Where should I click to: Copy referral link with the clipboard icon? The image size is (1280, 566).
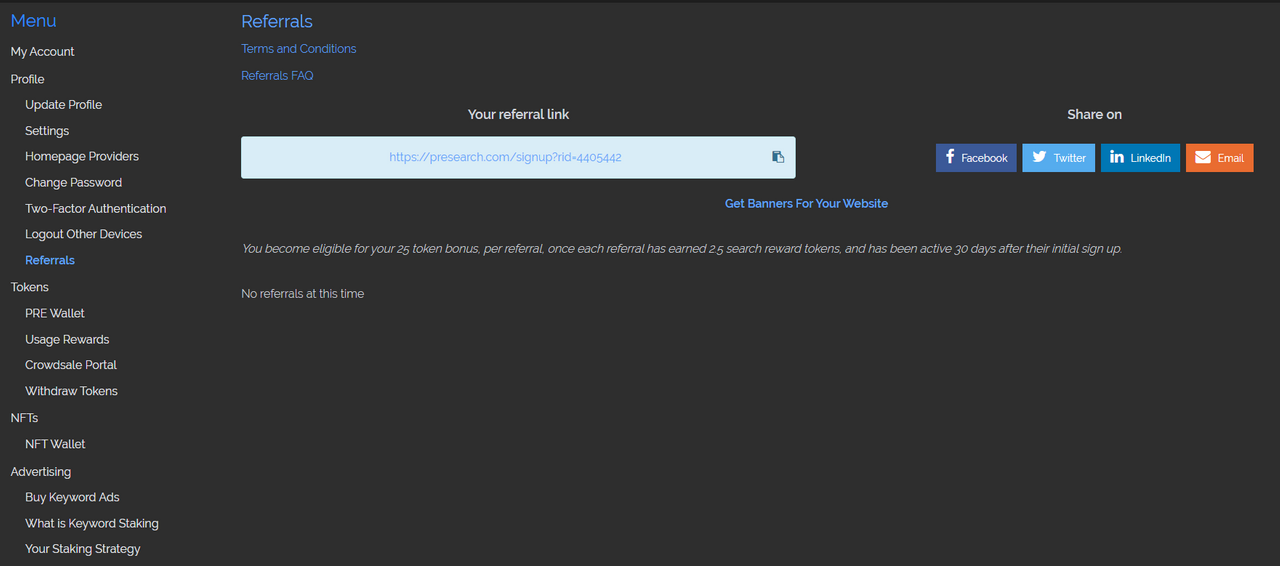(778, 157)
